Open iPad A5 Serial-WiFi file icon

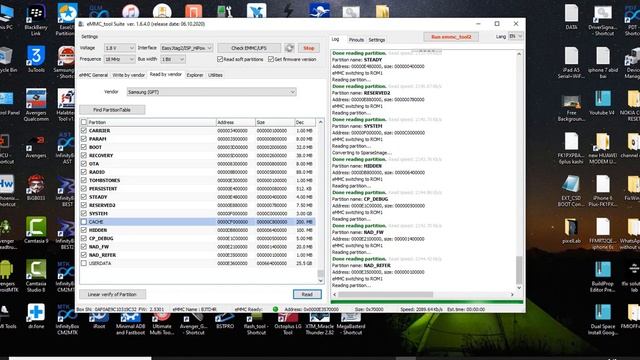[571, 63]
